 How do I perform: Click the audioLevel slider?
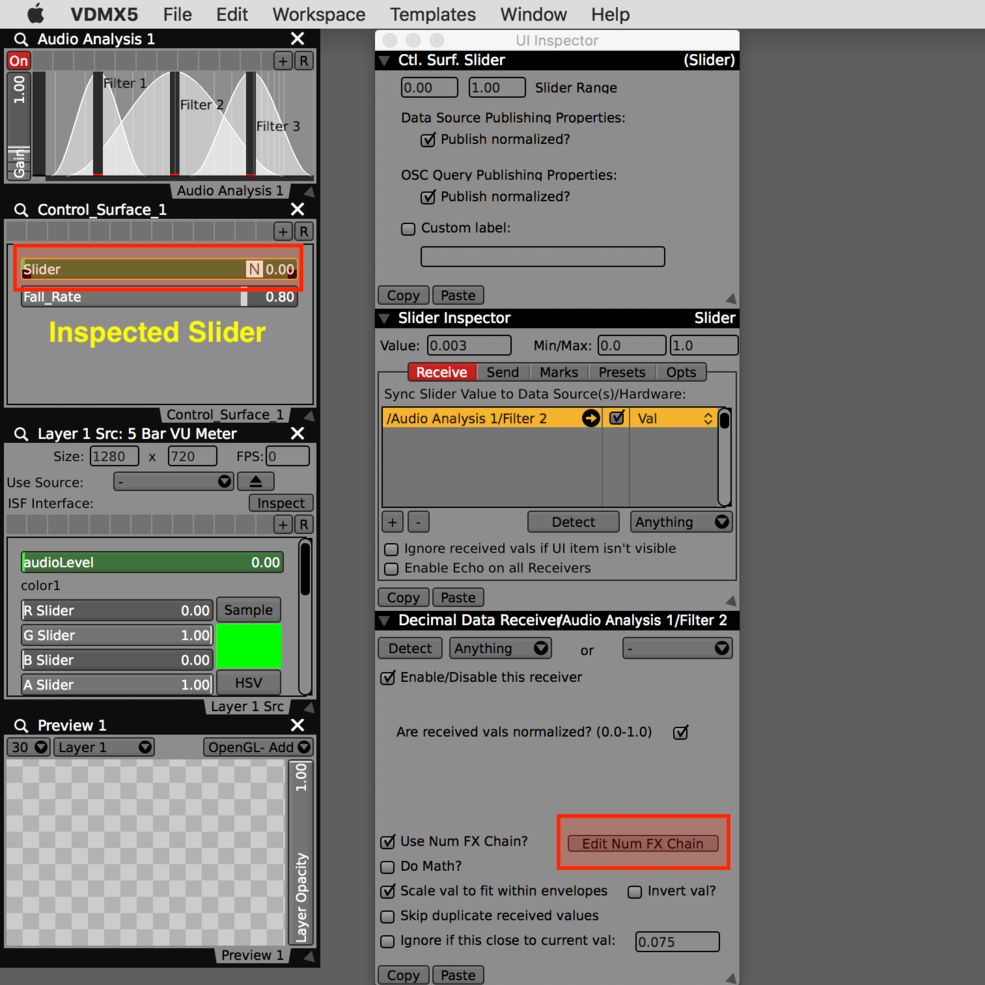point(152,562)
